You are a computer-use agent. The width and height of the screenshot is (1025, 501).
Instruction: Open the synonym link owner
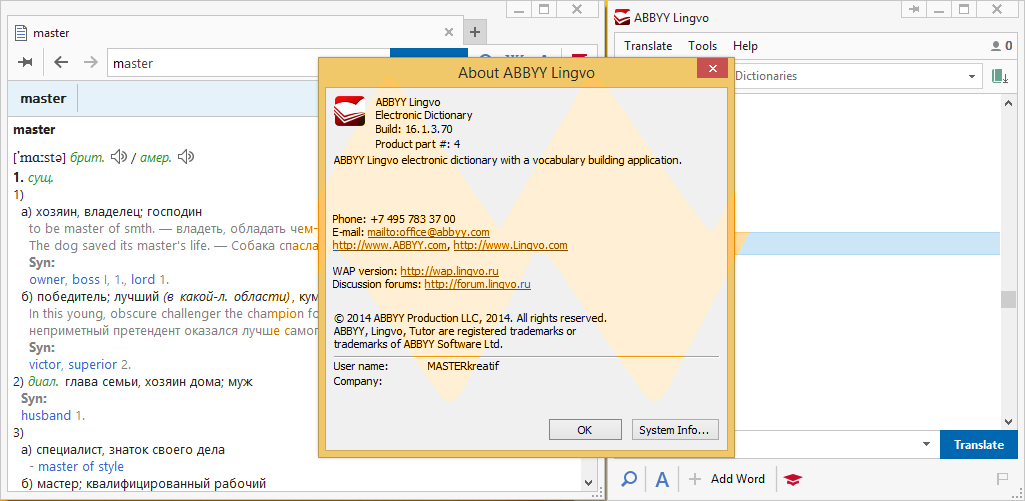click(x=47, y=280)
